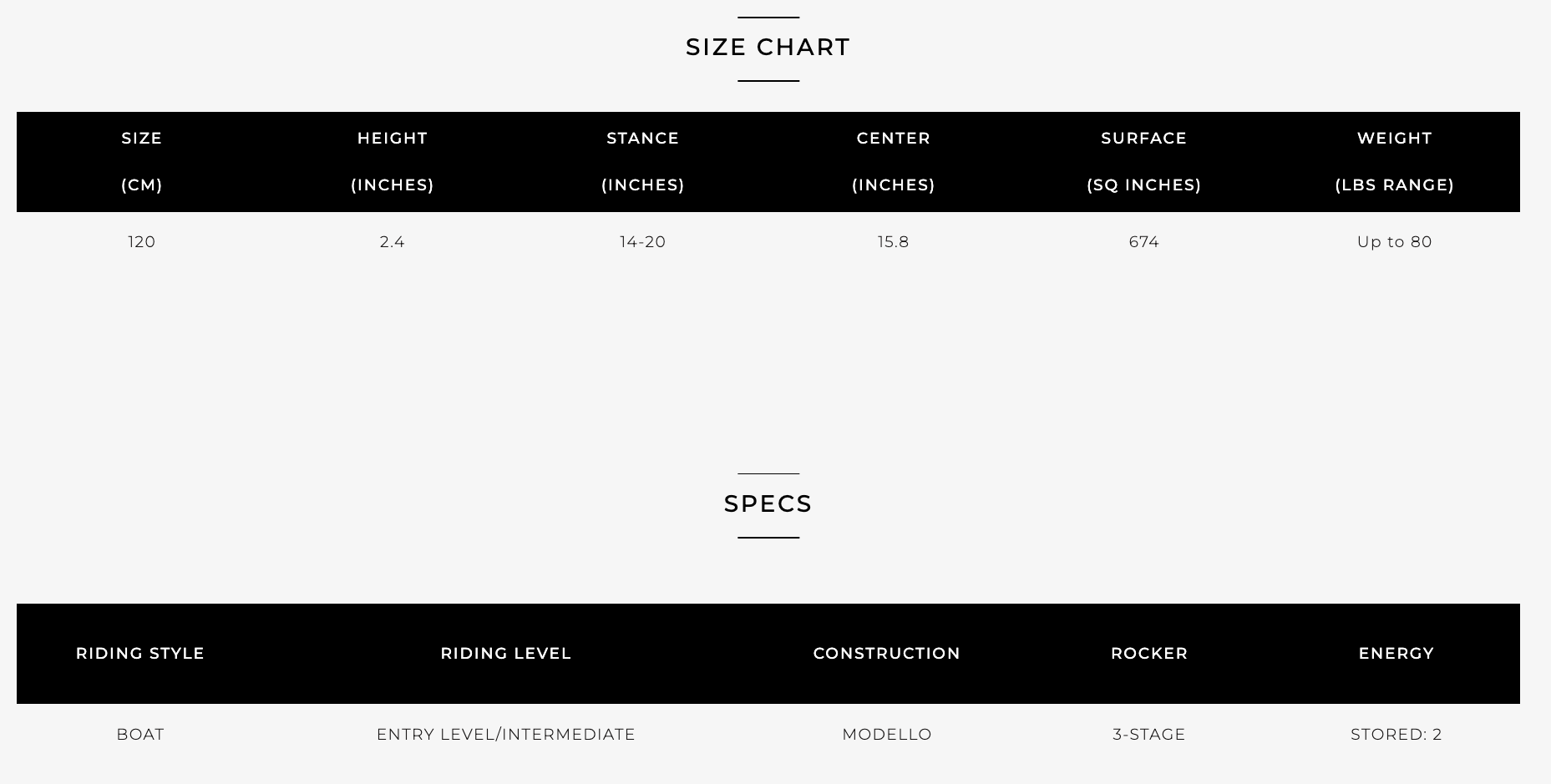The width and height of the screenshot is (1551, 784).
Task: Select the CENTER (INCHES) column header
Action: [894, 161]
